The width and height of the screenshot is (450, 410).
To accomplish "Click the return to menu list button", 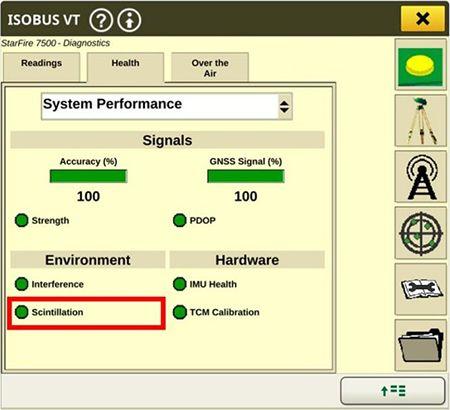I will coord(393,391).
